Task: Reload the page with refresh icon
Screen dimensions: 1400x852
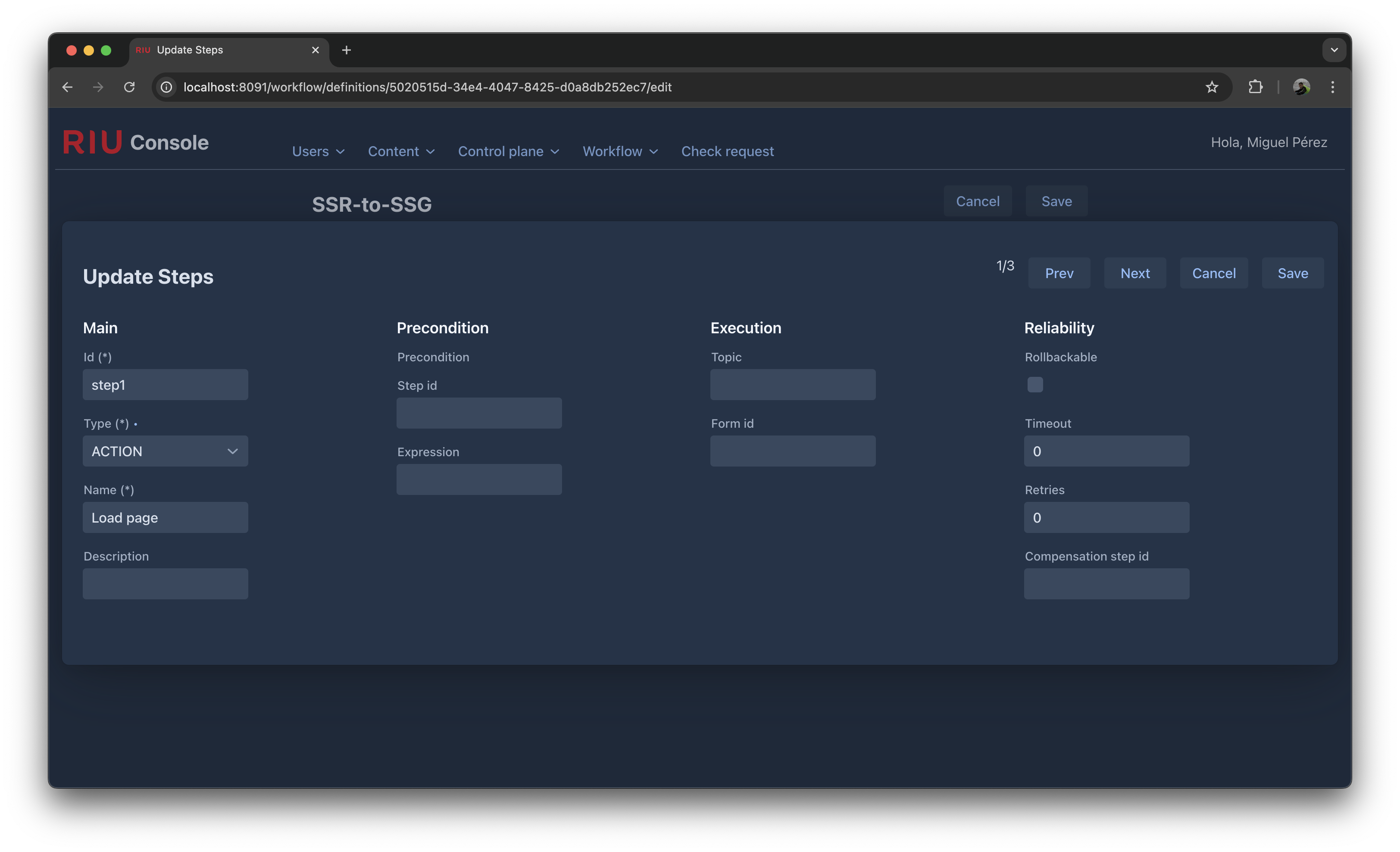Action: tap(130, 87)
